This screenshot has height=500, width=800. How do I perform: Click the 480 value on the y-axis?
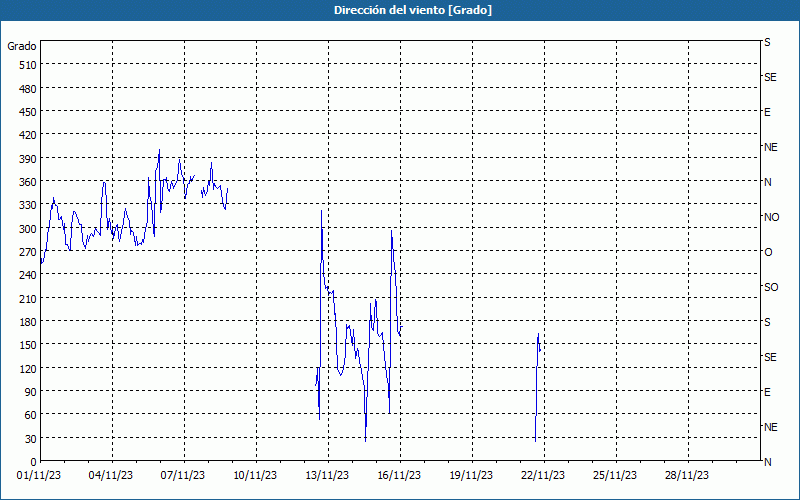[28, 89]
